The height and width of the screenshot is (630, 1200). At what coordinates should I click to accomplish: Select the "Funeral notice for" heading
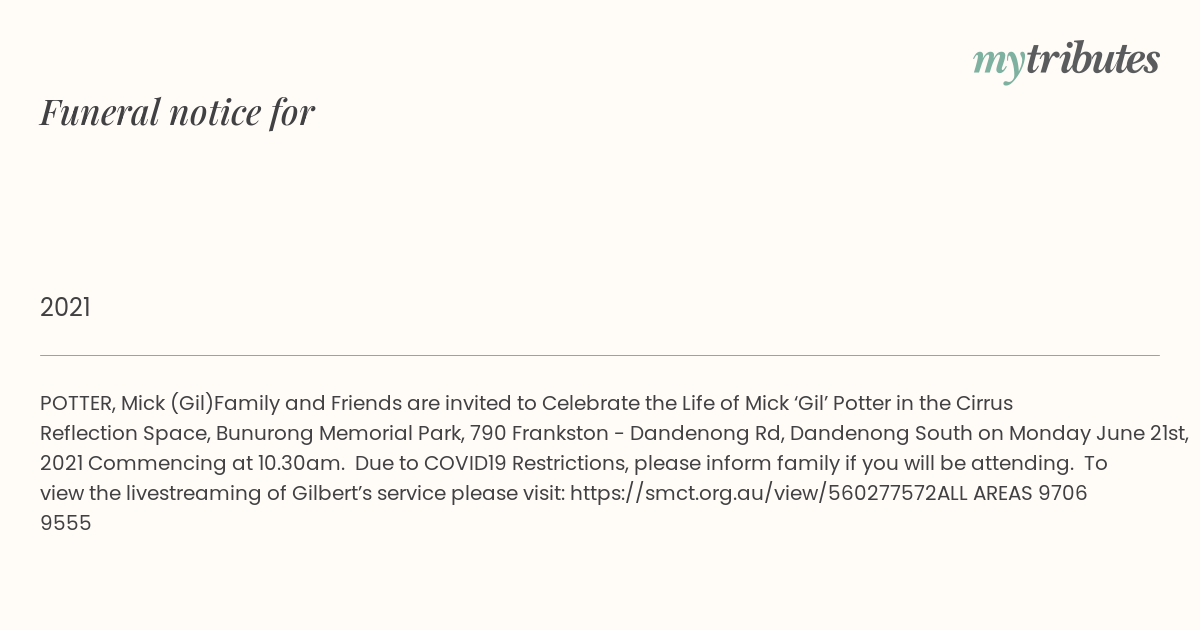pyautogui.click(x=178, y=112)
